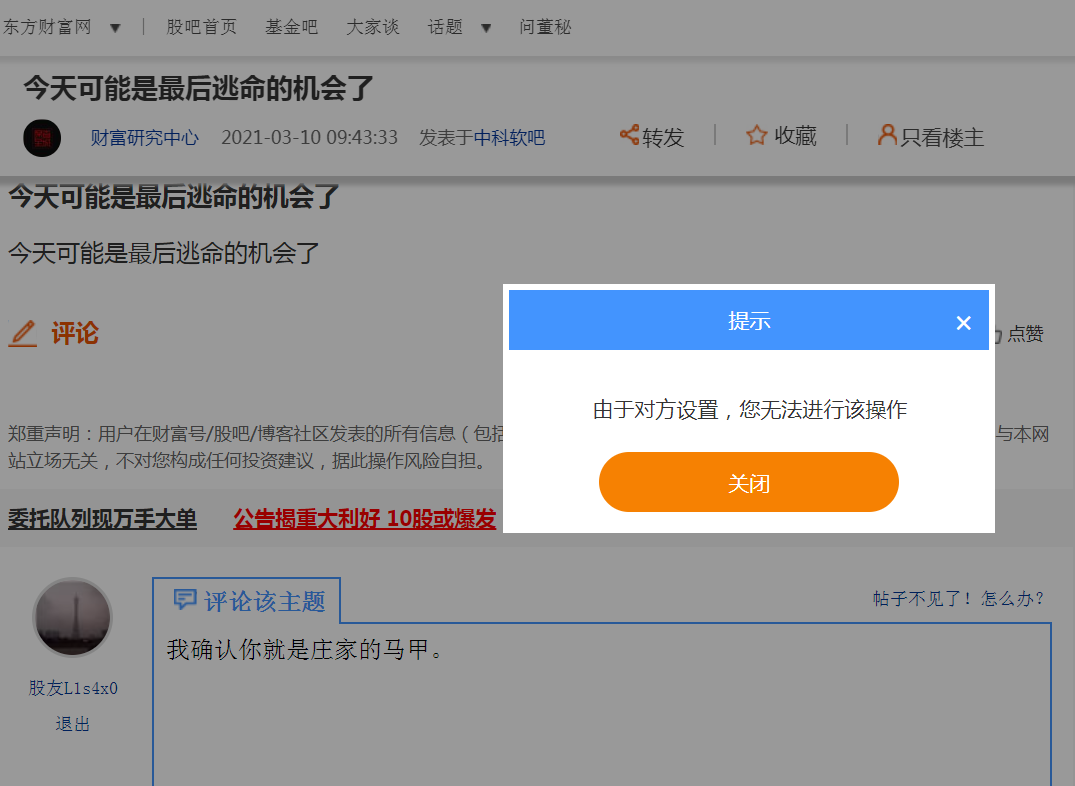Open the 股友L1s4x0 username link
1075x786 pixels.
pos(73,688)
